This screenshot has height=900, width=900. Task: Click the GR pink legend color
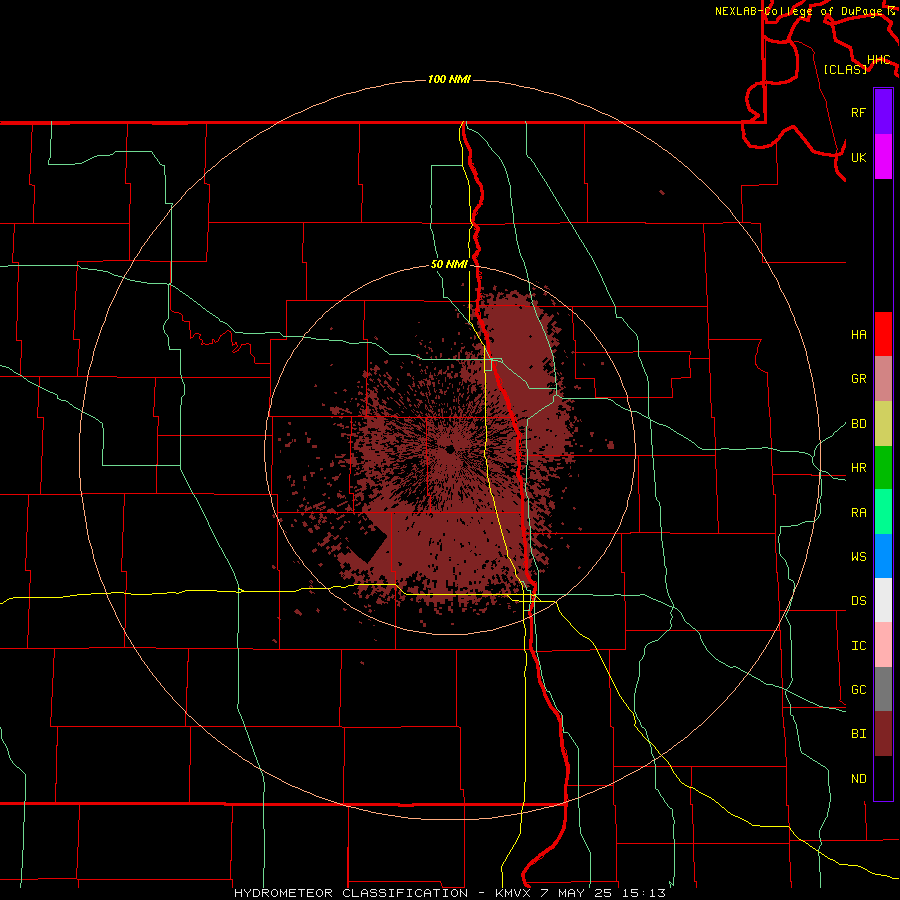coord(883,379)
